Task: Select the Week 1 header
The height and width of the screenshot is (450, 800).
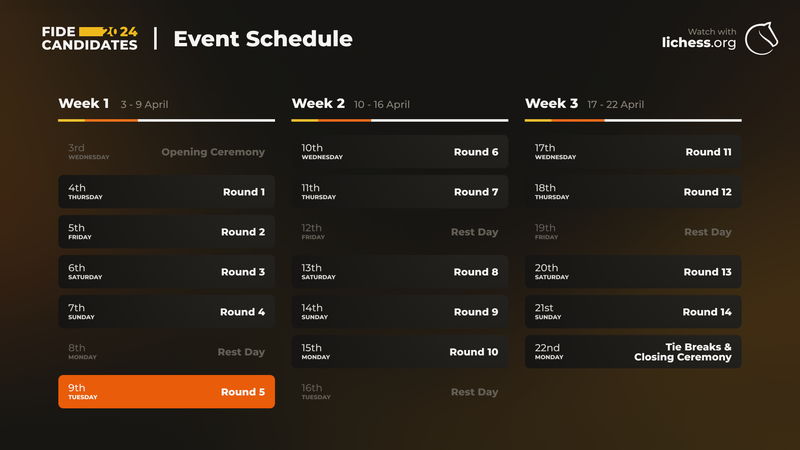Action: pyautogui.click(x=84, y=104)
